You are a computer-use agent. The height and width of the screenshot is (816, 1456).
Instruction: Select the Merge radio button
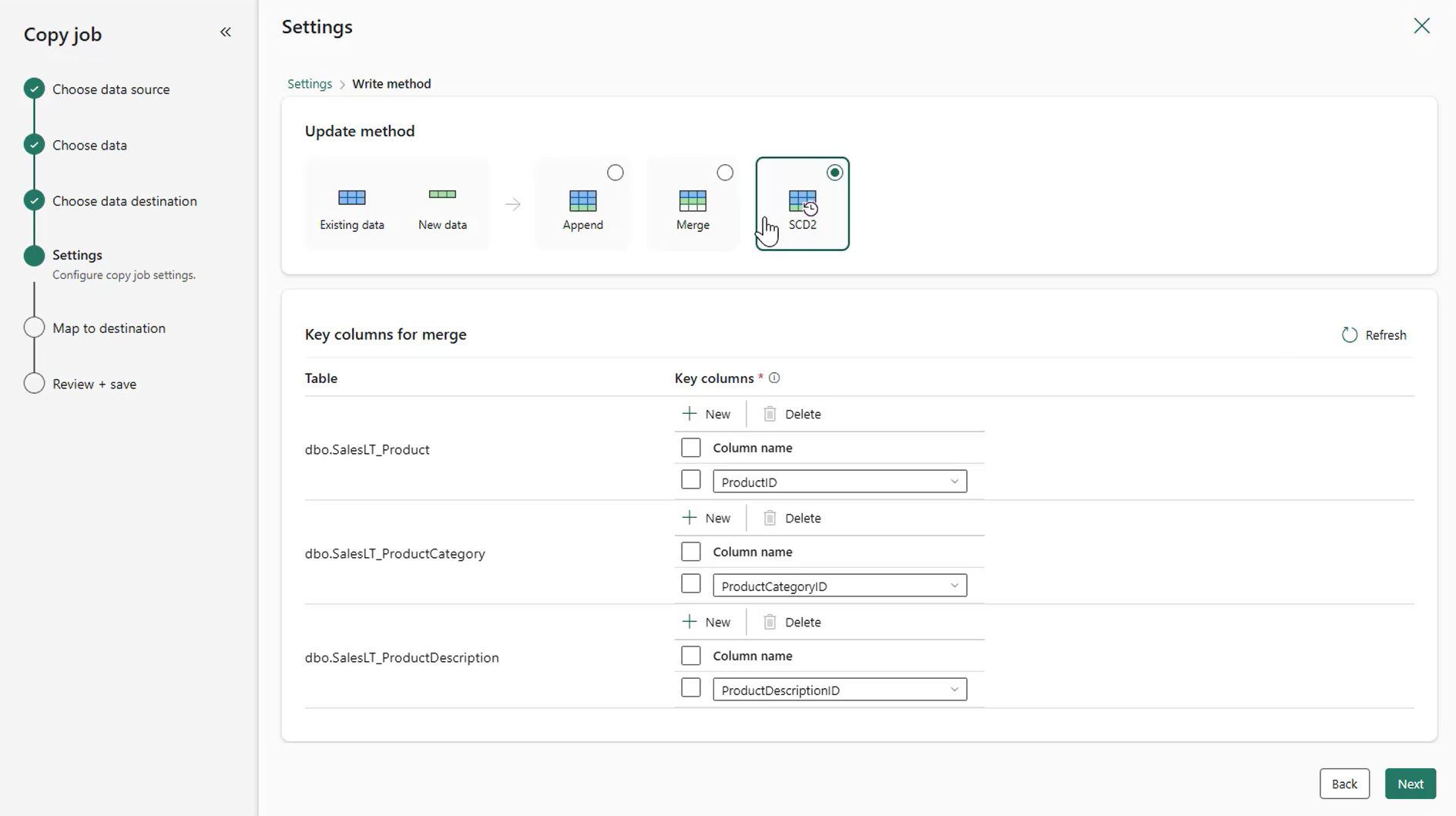[725, 173]
